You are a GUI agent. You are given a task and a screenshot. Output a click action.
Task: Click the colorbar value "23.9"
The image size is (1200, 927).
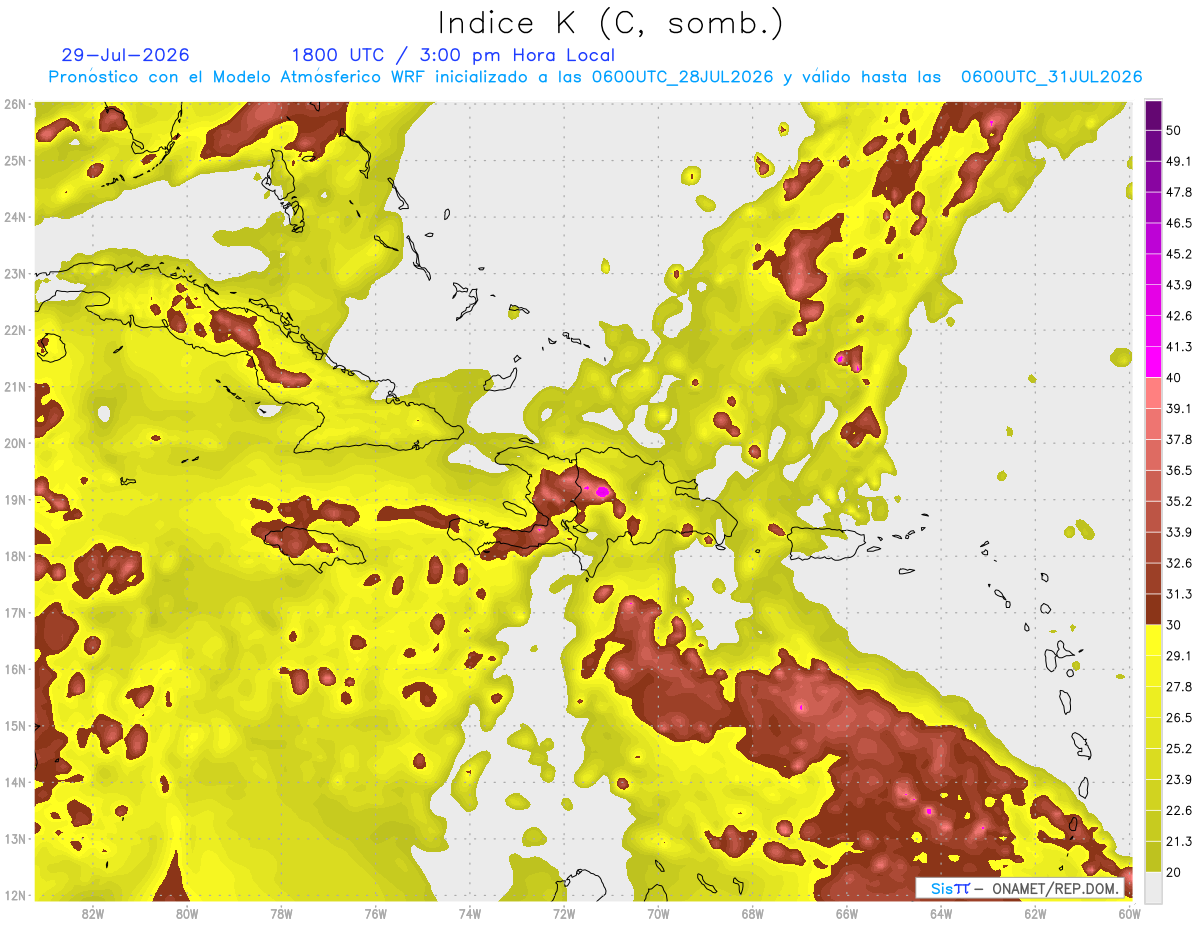1179,780
